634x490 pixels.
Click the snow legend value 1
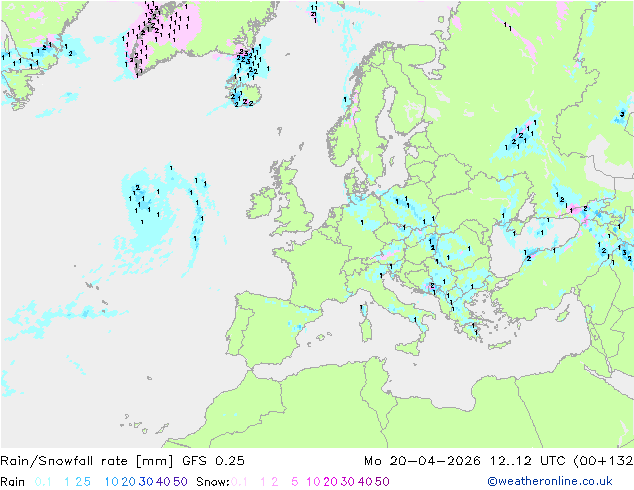click(x=263, y=482)
